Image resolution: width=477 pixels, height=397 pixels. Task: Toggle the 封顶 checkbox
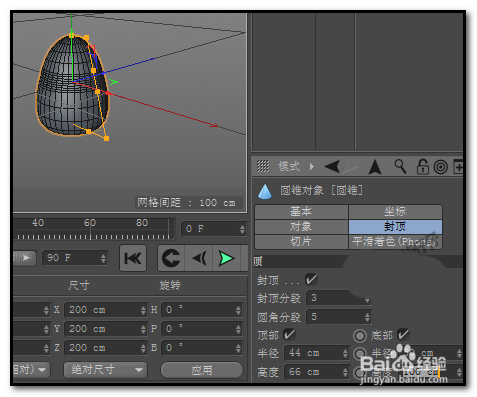click(x=311, y=279)
